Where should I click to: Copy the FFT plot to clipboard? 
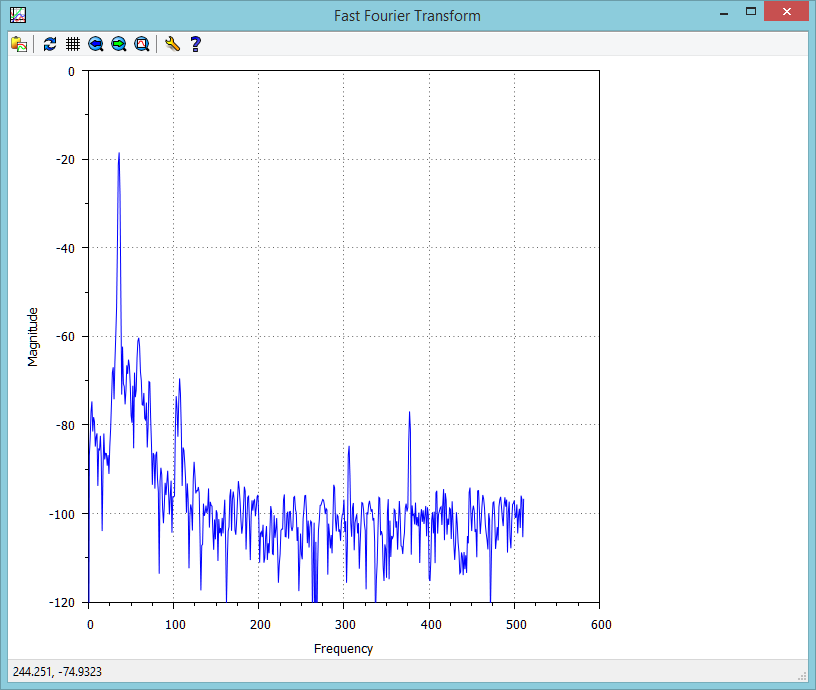[x=18, y=43]
